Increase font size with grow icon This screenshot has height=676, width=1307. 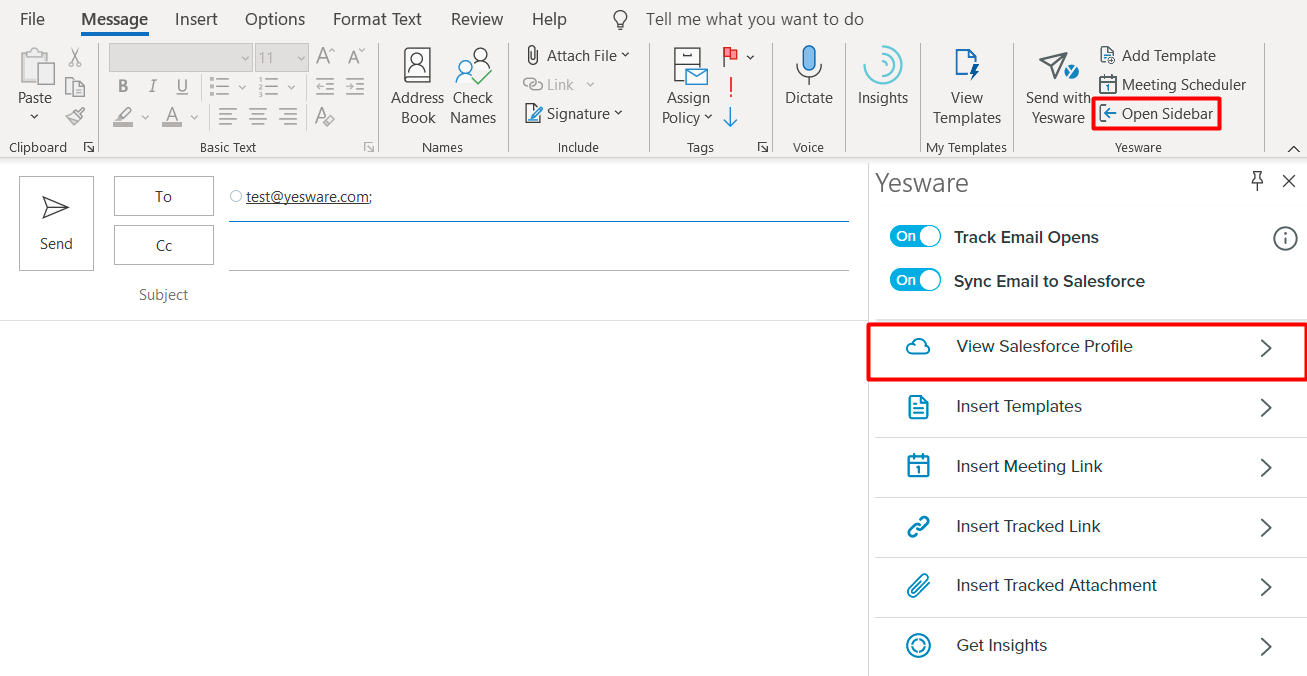pyautogui.click(x=325, y=57)
